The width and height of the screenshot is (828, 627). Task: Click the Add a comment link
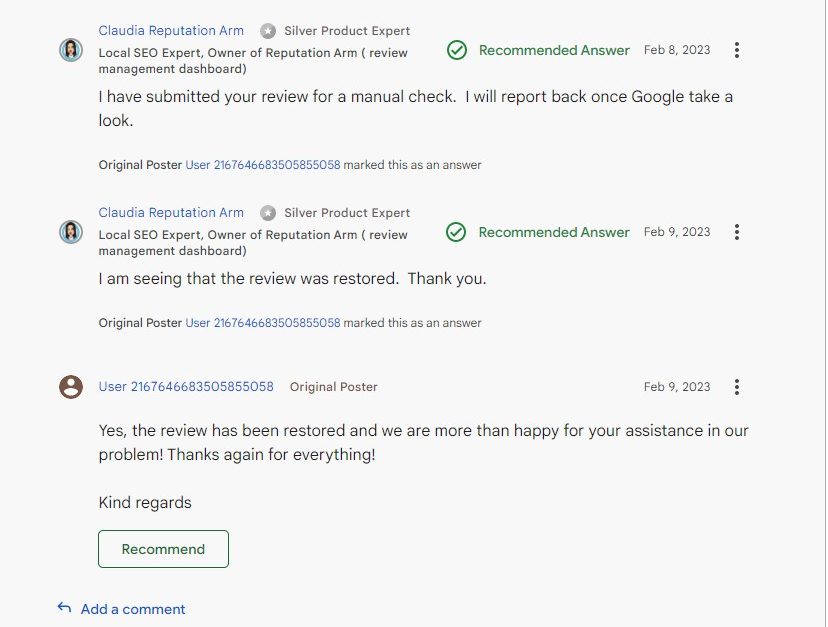[133, 609]
